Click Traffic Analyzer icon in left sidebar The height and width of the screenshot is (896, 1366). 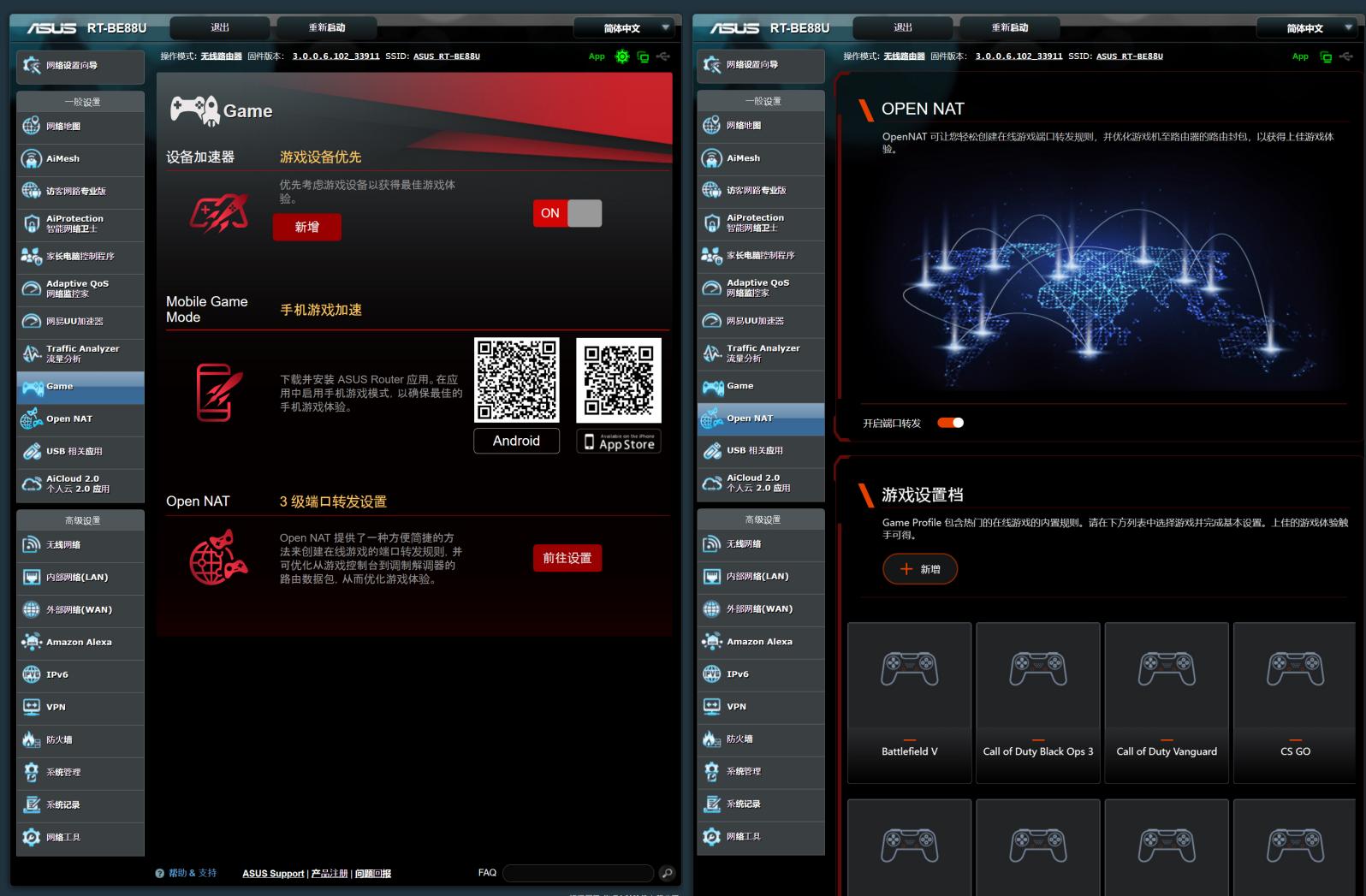click(32, 353)
